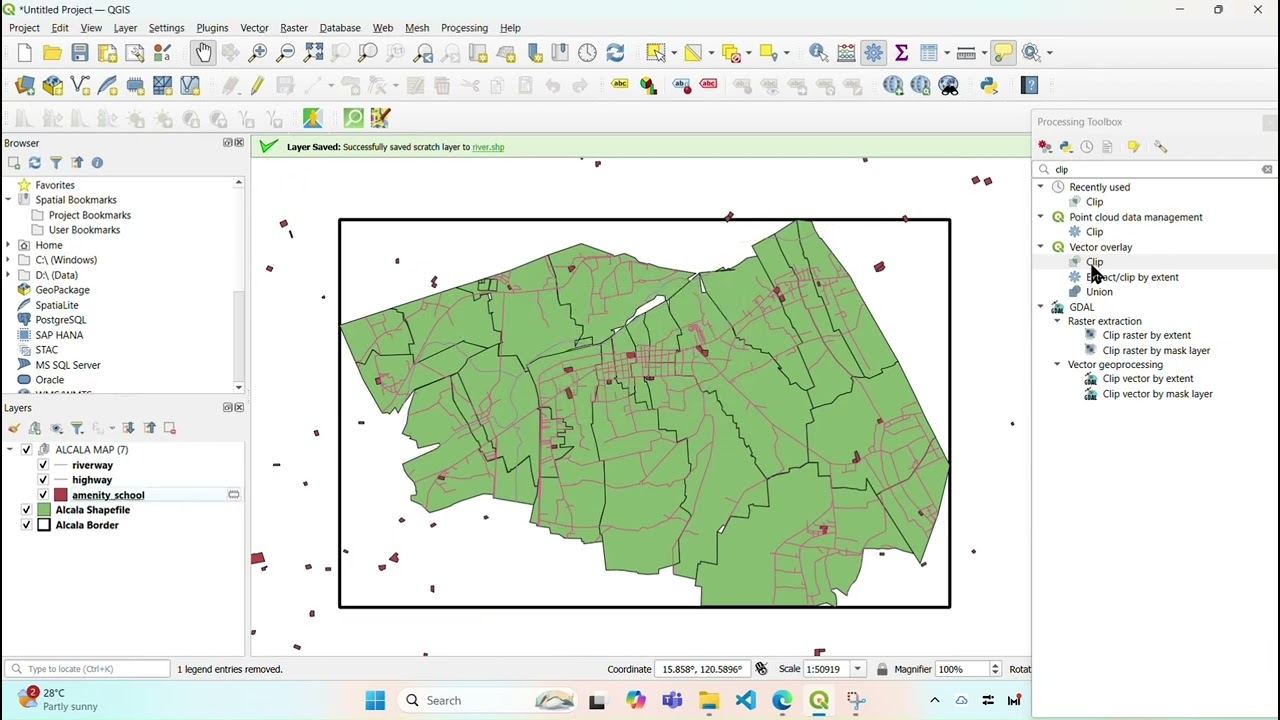Create a new project with the New icon
Screen dimensions: 1280x720
[x=25, y=53]
